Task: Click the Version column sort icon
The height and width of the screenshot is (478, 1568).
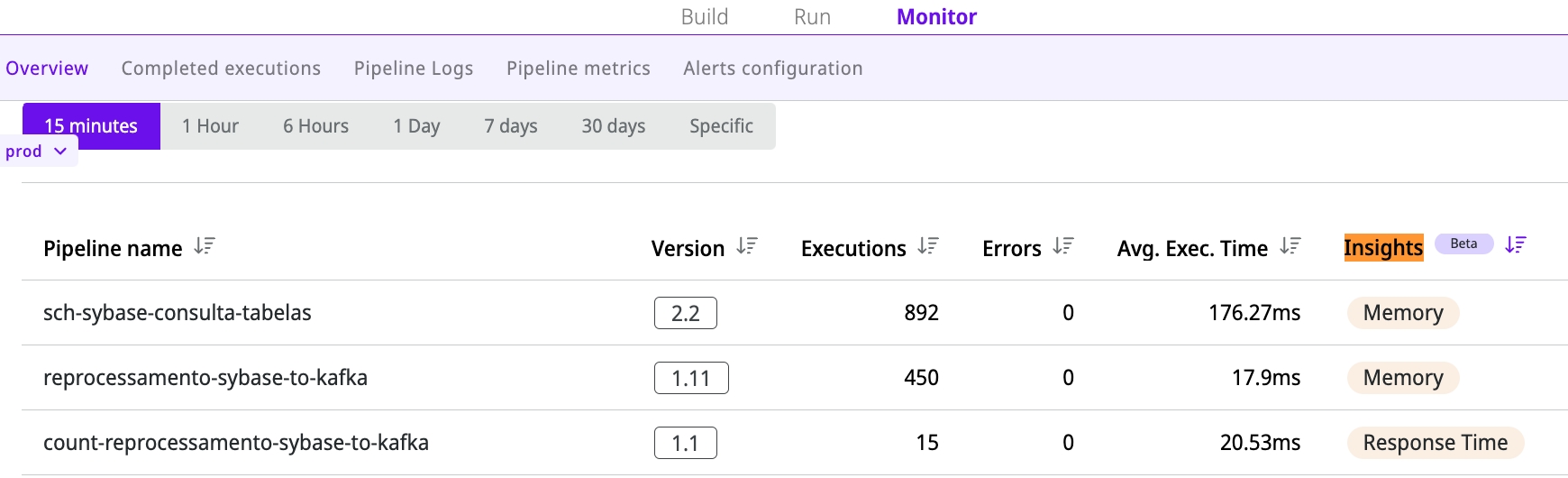Action: point(747,246)
